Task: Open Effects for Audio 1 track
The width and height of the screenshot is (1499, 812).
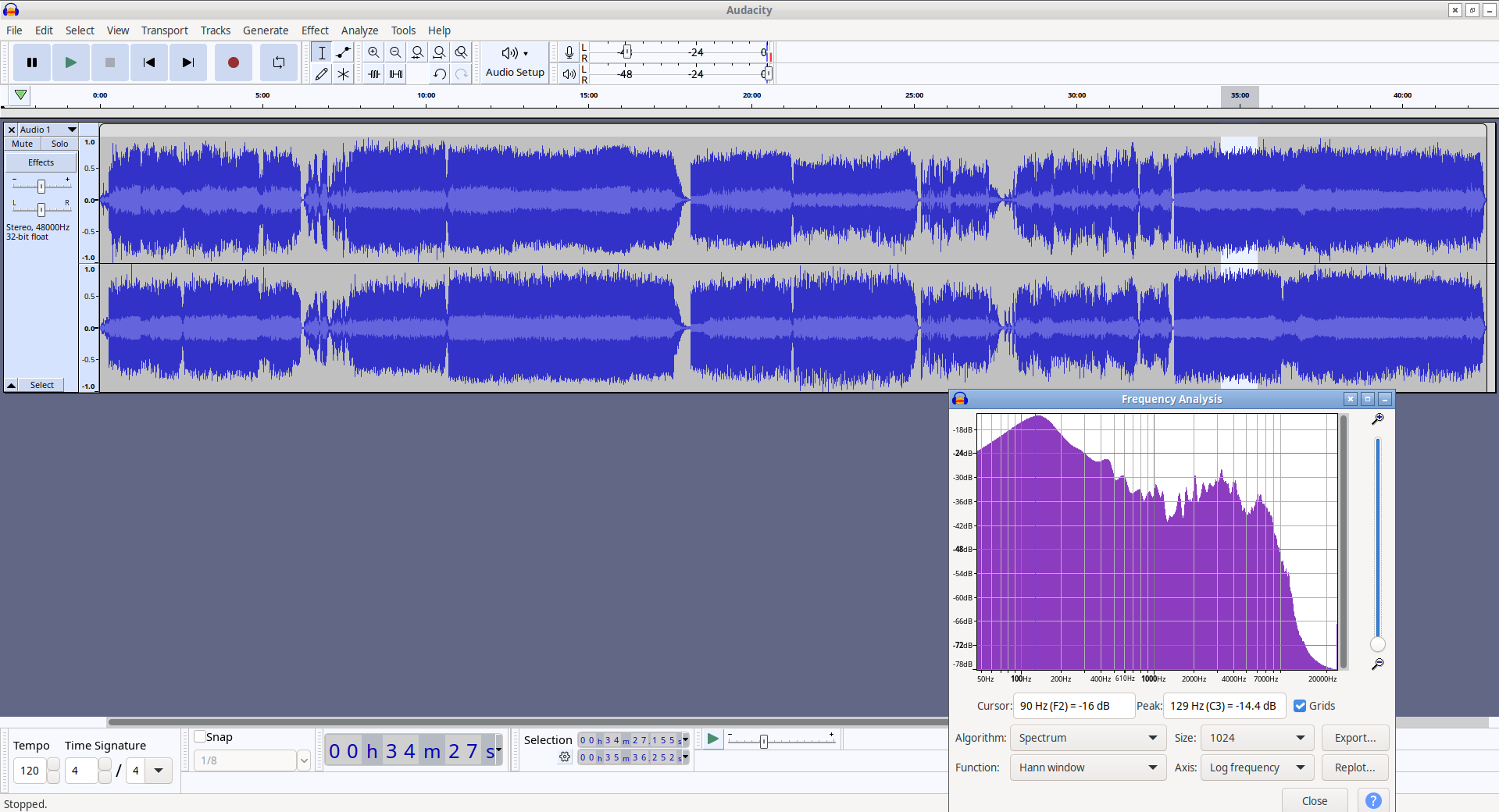Action: click(41, 162)
